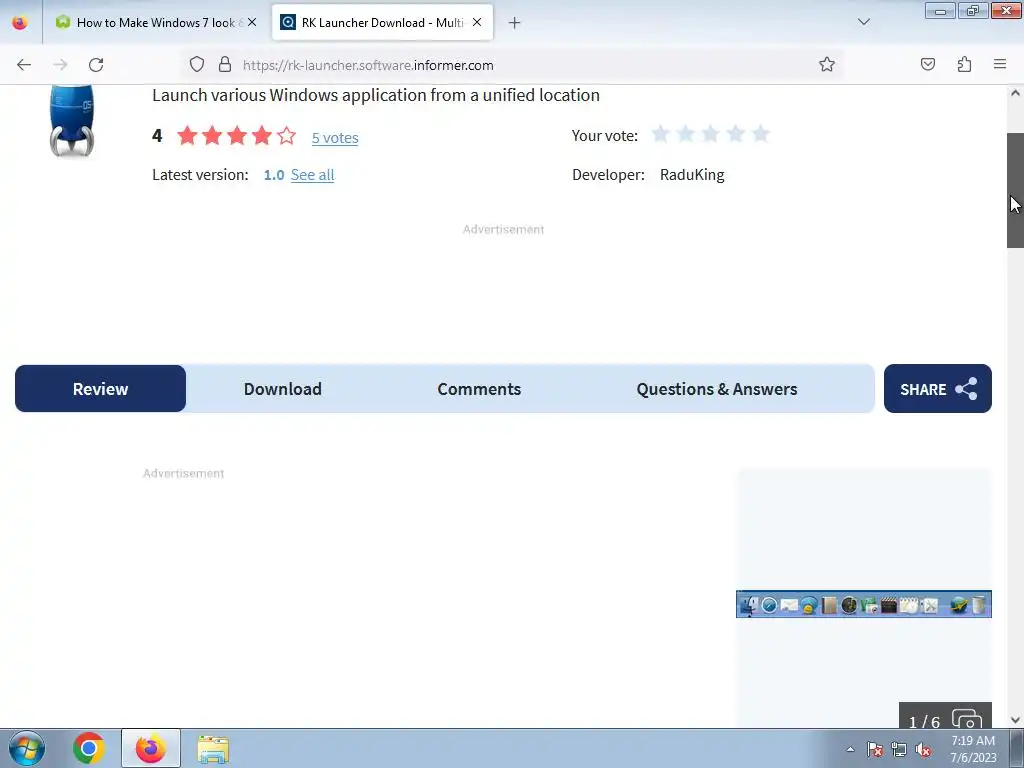1024x768 pixels.
Task: Click the padlock site security icon
Action: pos(225,65)
